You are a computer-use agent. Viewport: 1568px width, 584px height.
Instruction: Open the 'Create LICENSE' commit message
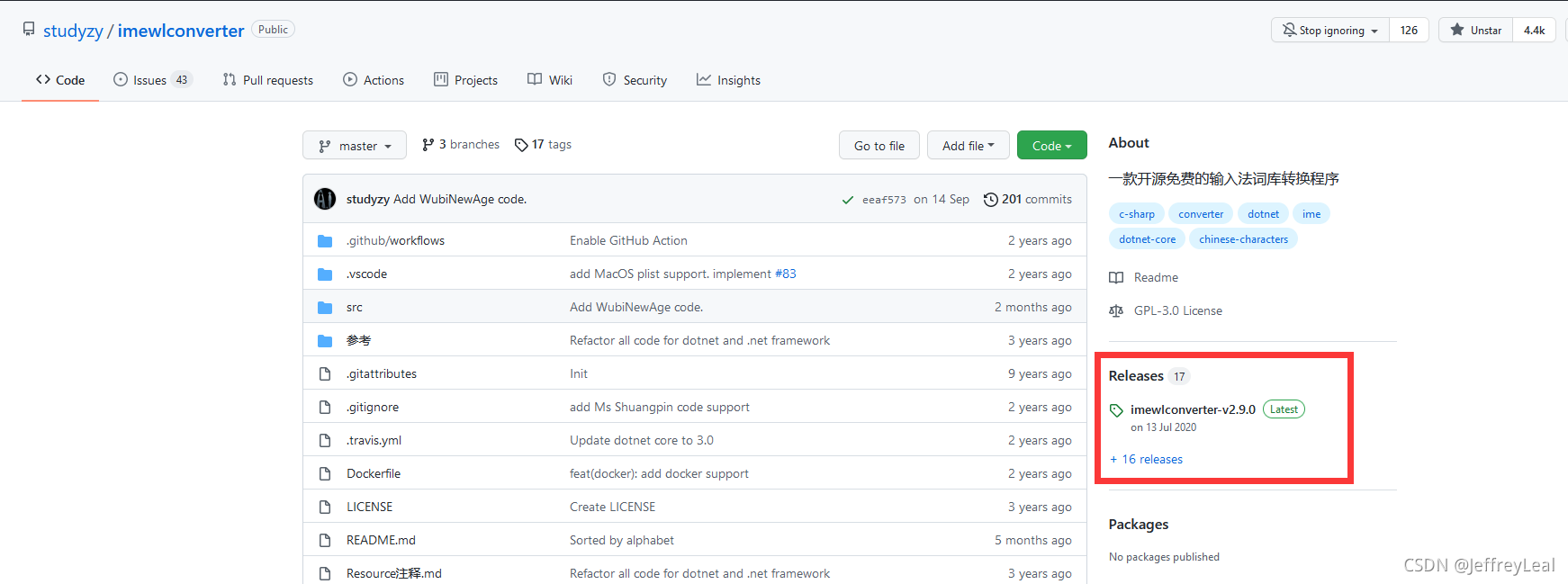coord(612,507)
